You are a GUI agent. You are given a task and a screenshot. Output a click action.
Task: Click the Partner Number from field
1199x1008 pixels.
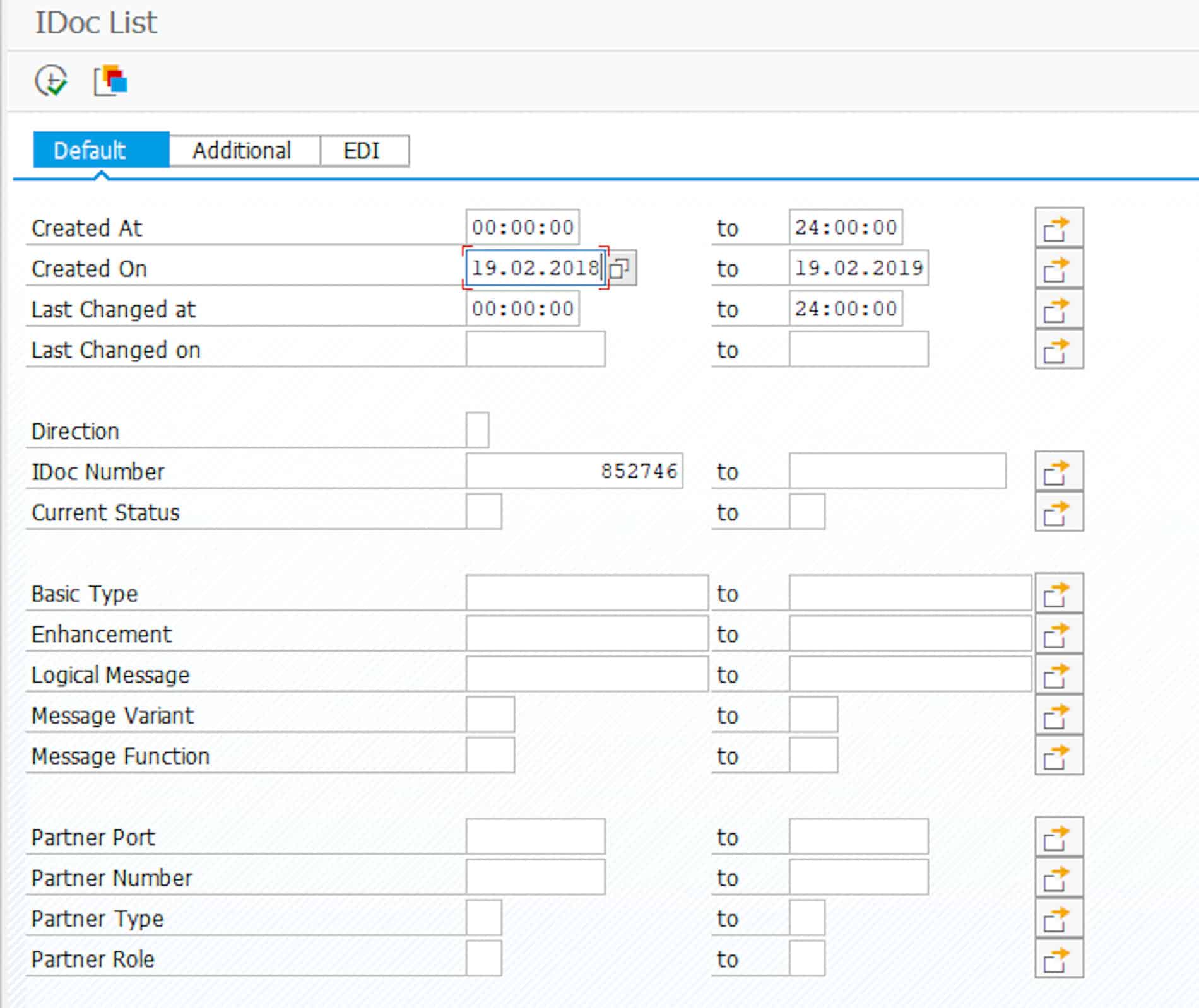tap(535, 877)
